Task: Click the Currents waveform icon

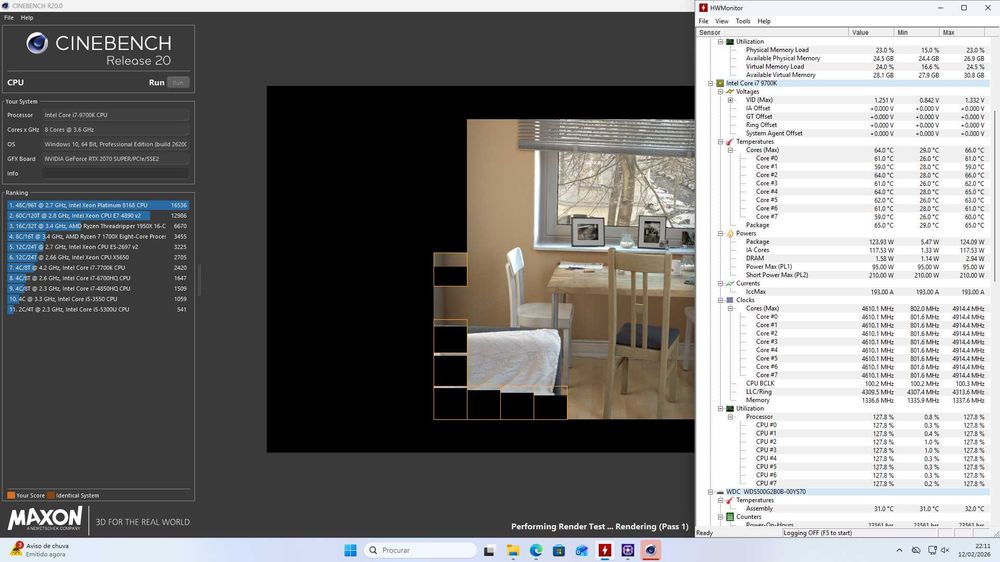Action: coord(730,283)
